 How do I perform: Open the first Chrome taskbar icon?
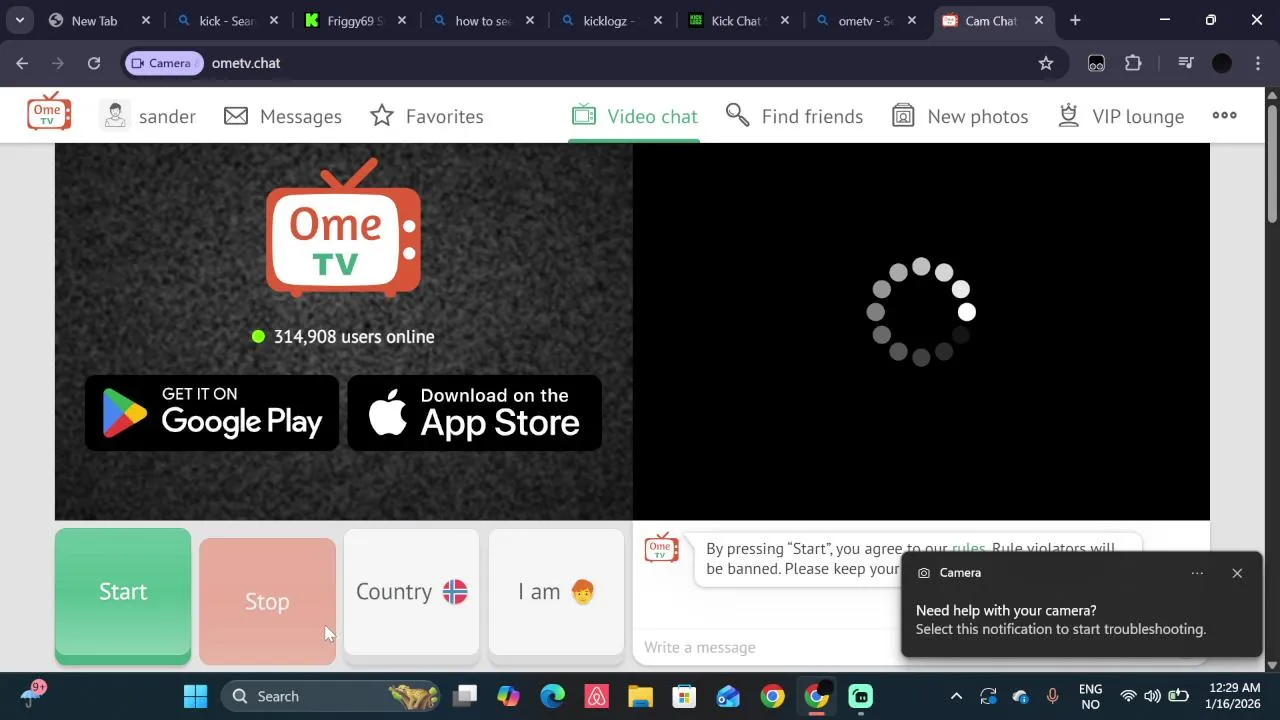tap(772, 696)
